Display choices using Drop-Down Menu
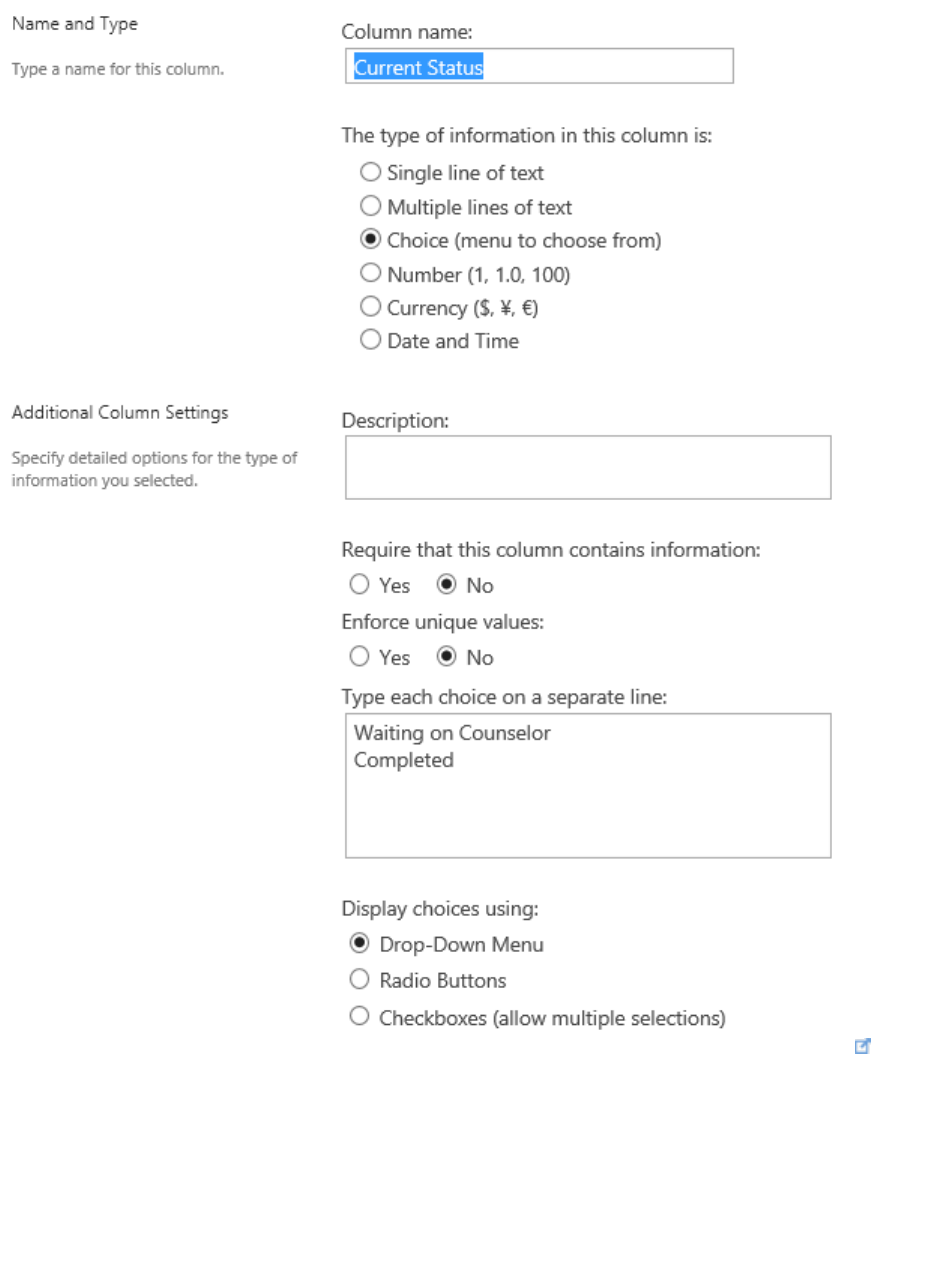The height and width of the screenshot is (1262, 942). coord(360,943)
